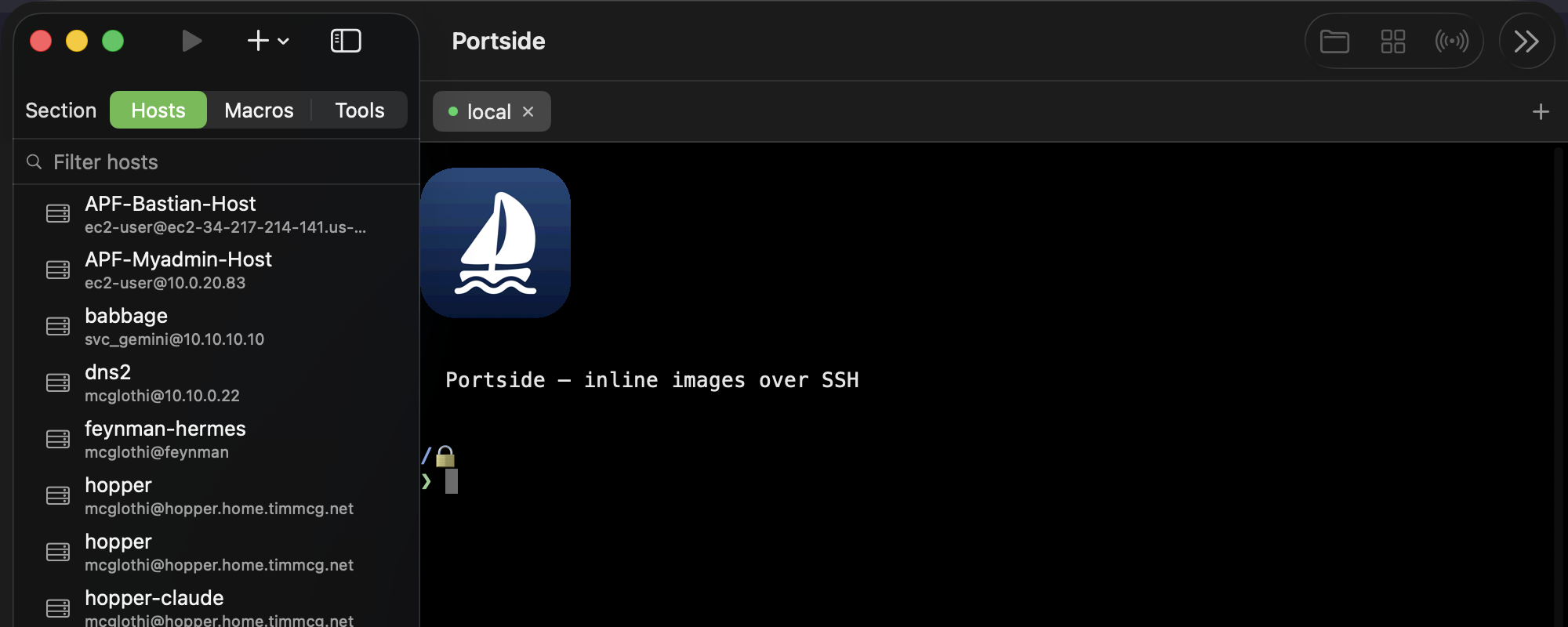
Task: Click the text 'svc_gemini@10.10.10.10'
Action: (174, 339)
